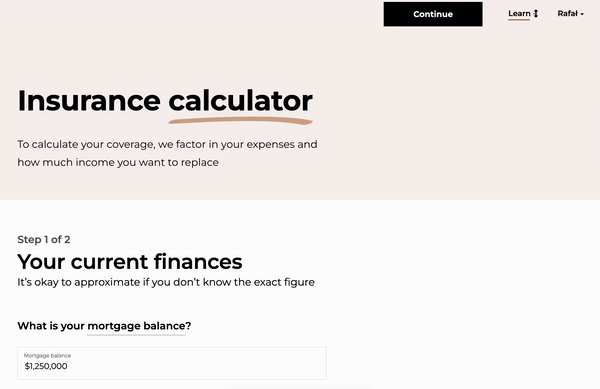Click the $1,250,000 value in the field
The image size is (600, 389).
pyautogui.click(x=46, y=366)
